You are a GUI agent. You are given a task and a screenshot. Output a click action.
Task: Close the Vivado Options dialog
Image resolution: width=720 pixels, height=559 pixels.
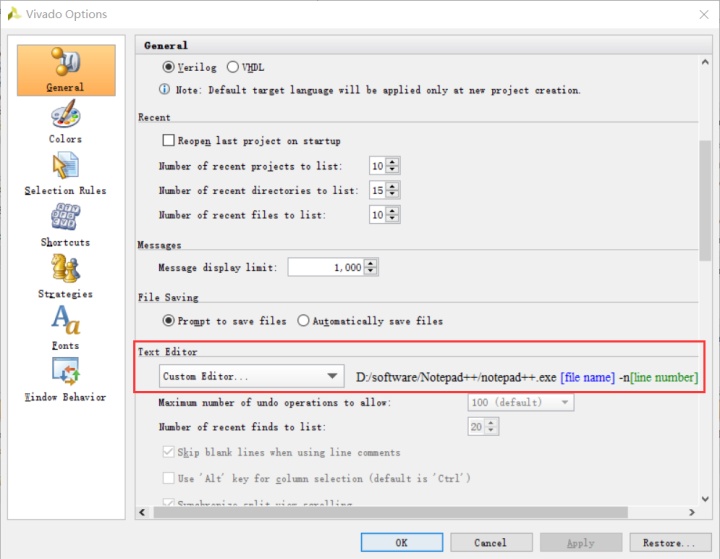[x=704, y=14]
